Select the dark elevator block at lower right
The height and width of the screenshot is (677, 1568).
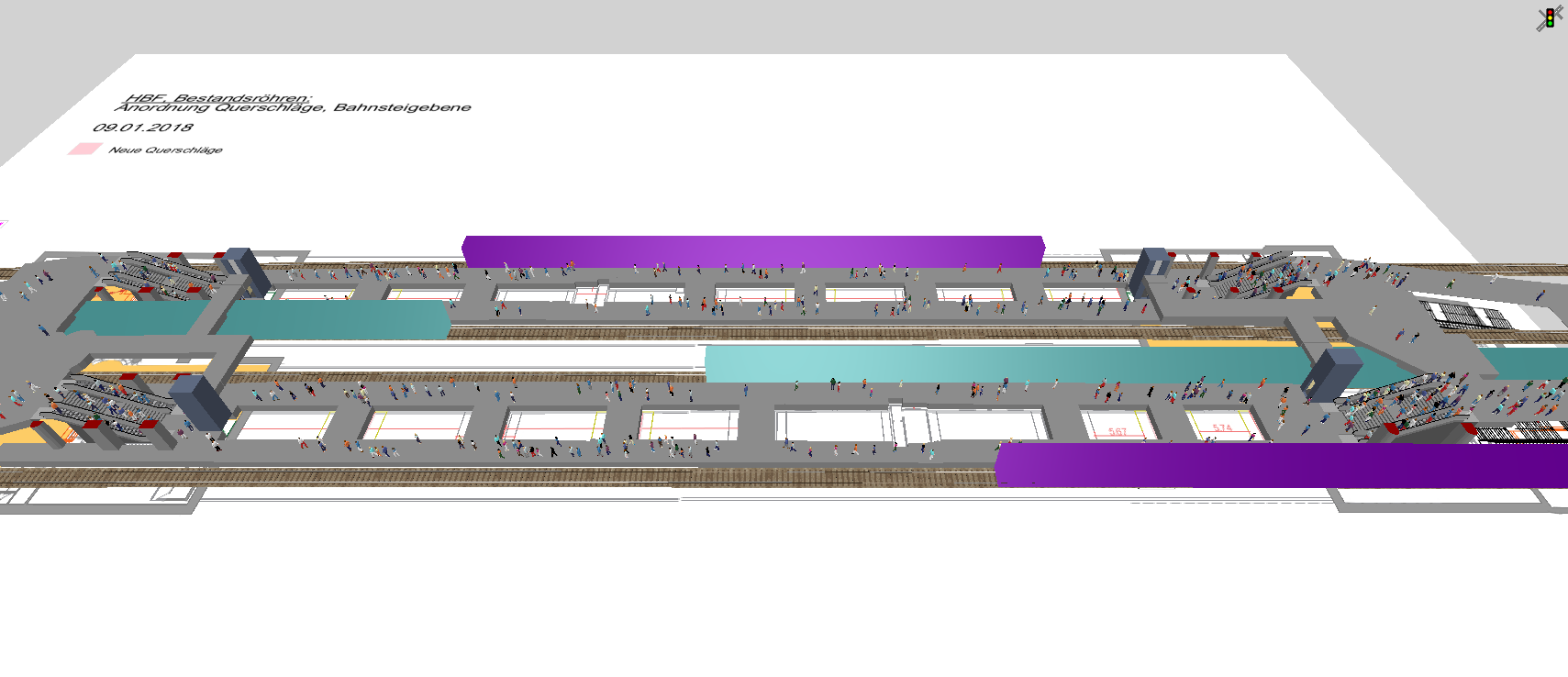click(x=1333, y=374)
